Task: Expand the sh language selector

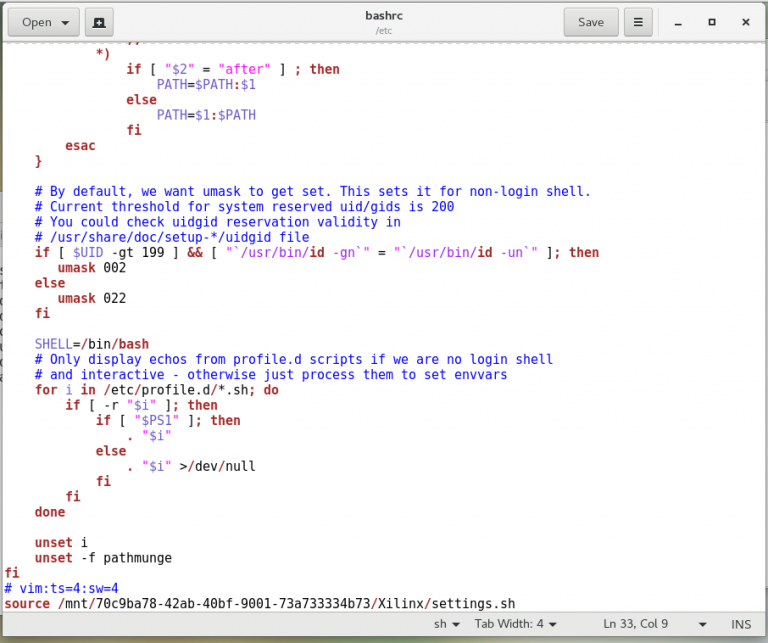Action: pos(445,623)
